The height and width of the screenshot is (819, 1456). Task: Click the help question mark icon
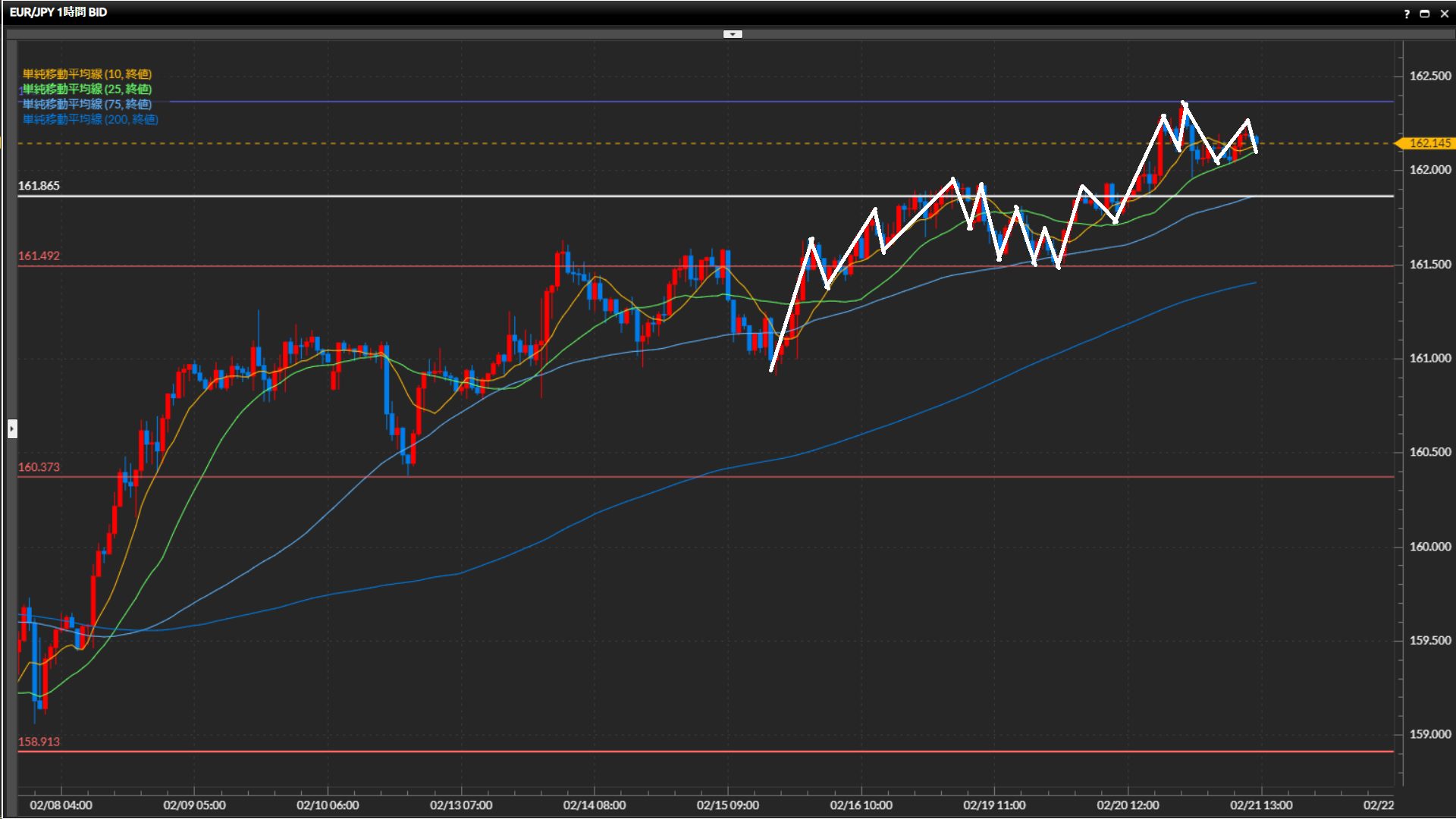point(1407,14)
